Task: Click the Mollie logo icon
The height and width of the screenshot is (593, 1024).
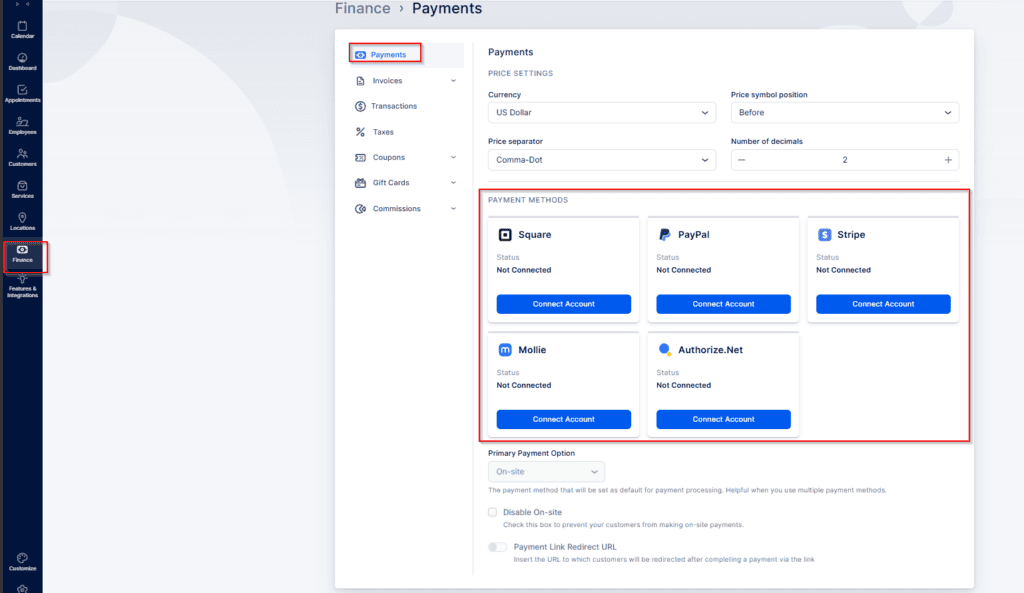Action: [505, 350]
